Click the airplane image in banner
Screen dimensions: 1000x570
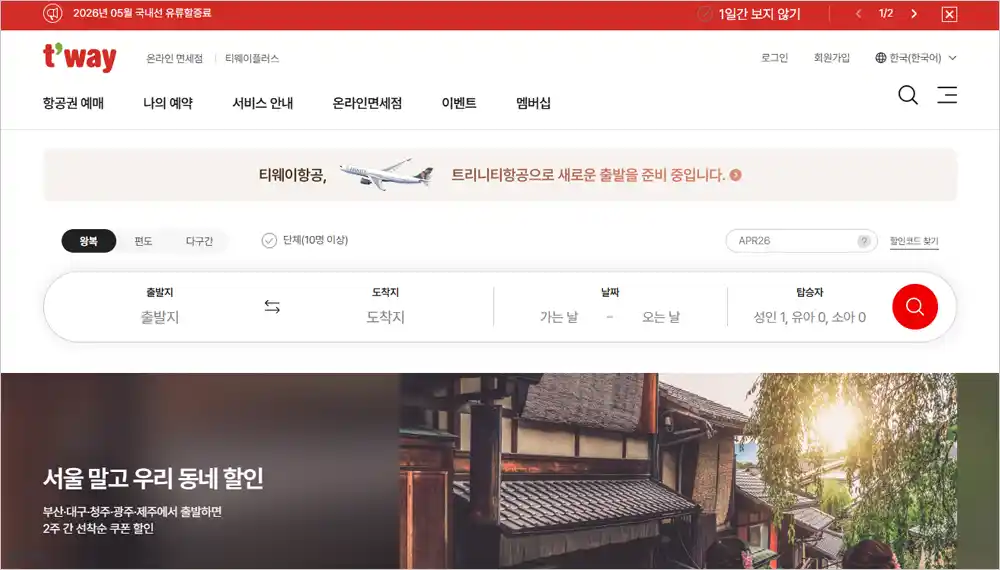tap(386, 174)
